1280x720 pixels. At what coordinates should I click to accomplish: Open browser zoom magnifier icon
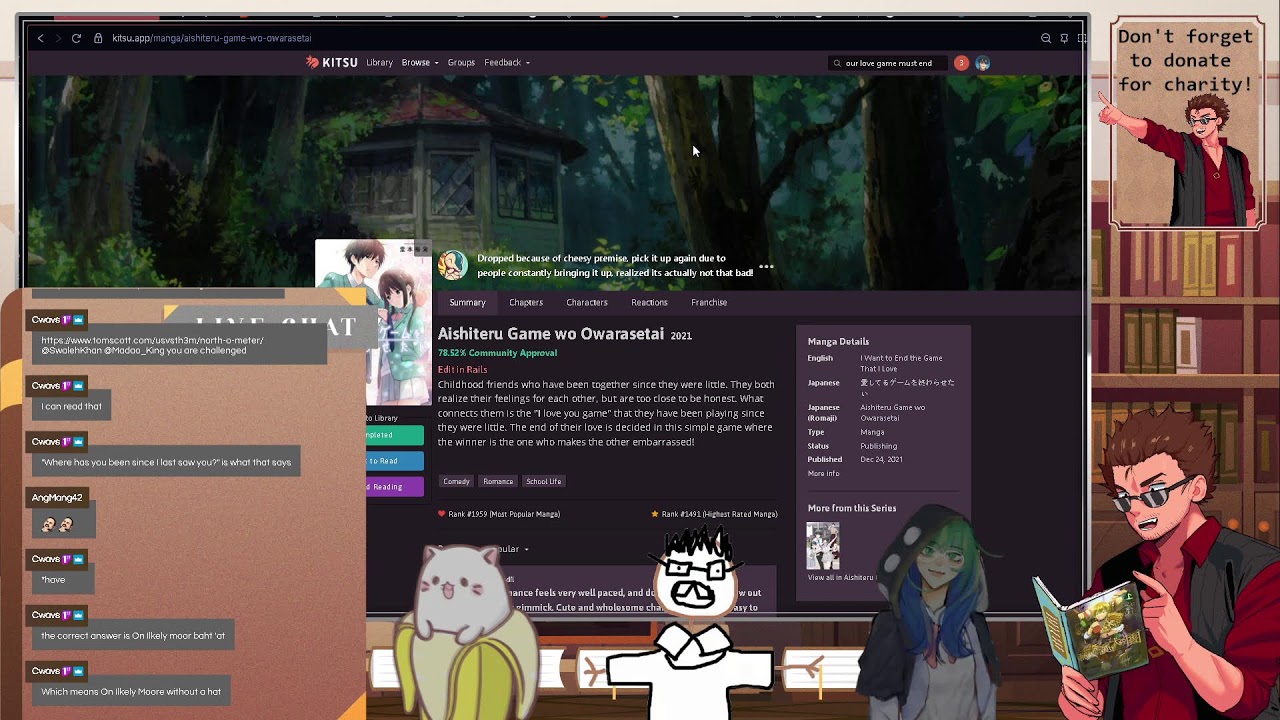pos(1046,38)
